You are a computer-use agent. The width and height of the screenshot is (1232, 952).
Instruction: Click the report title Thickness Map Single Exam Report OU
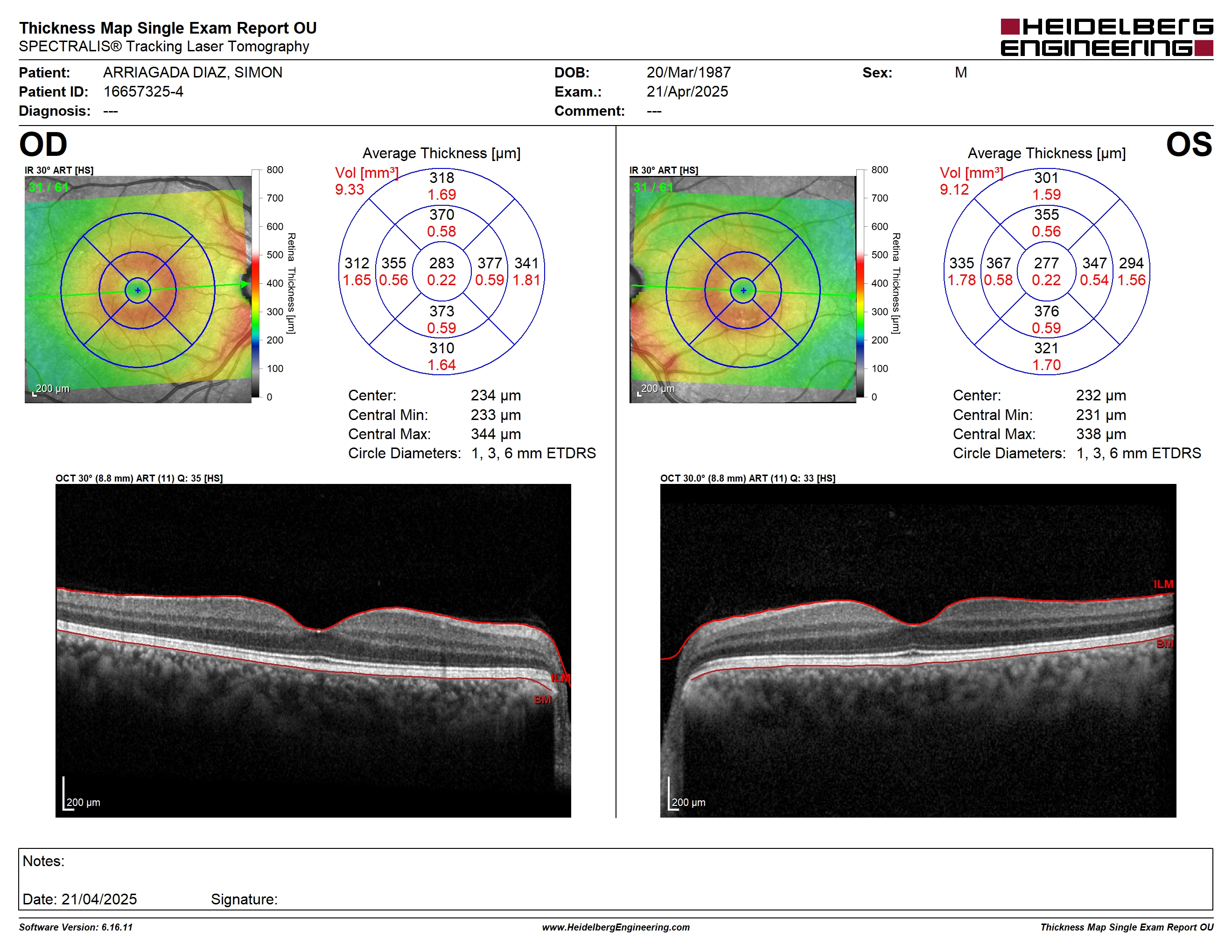[x=168, y=28]
